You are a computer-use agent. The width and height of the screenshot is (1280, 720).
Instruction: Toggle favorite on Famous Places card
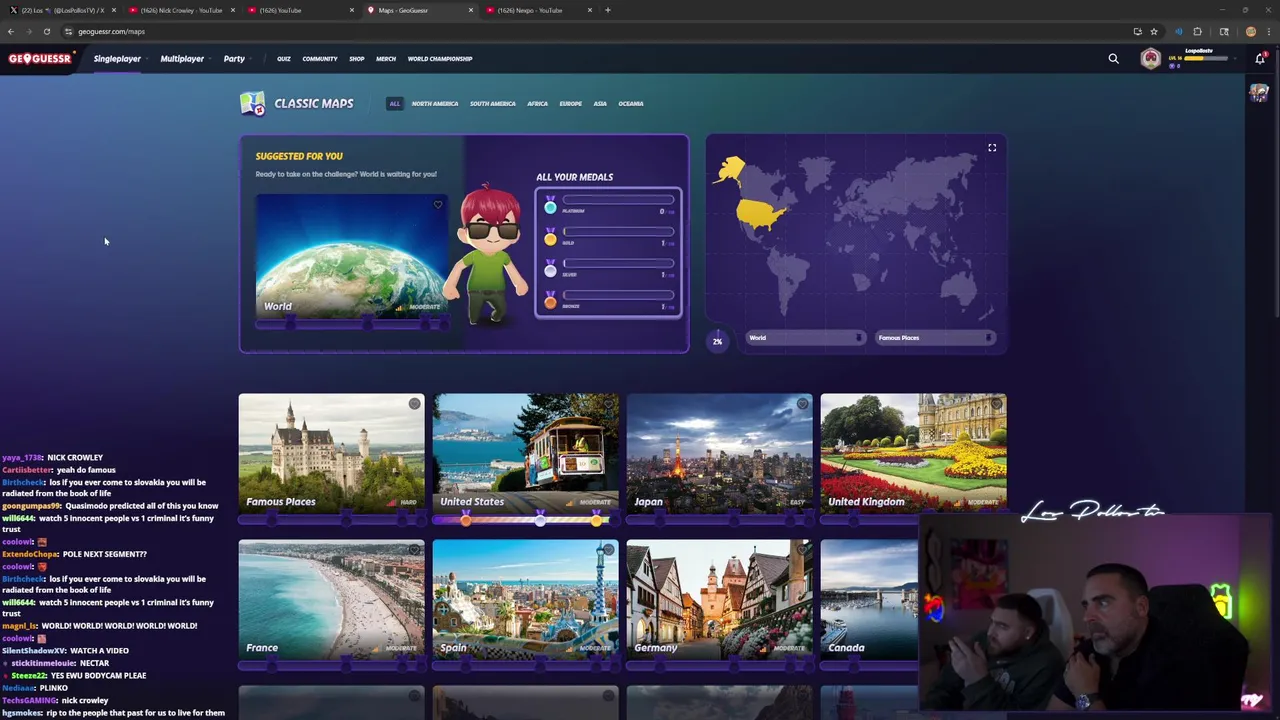414,404
